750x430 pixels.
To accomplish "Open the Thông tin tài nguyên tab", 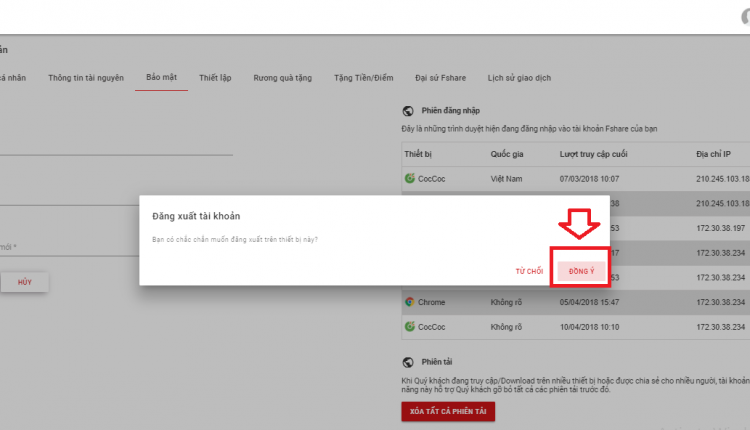I will [86, 78].
